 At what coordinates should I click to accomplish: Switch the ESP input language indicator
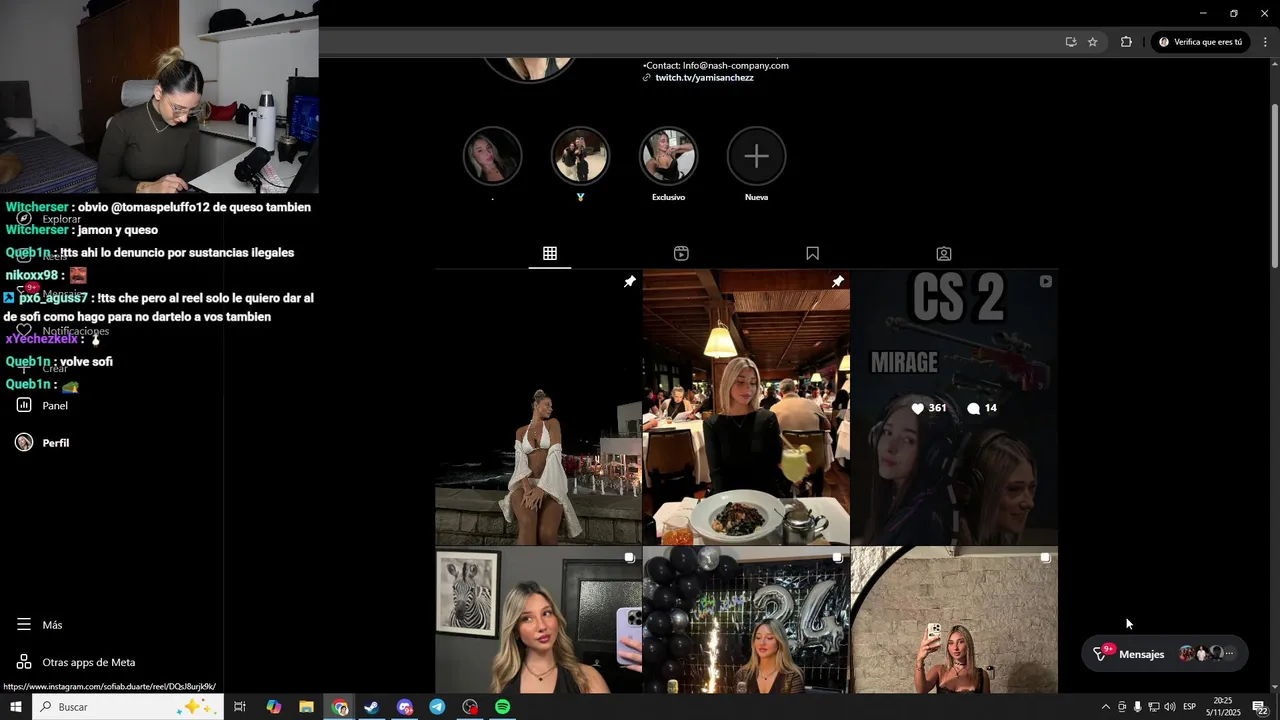coord(1190,707)
